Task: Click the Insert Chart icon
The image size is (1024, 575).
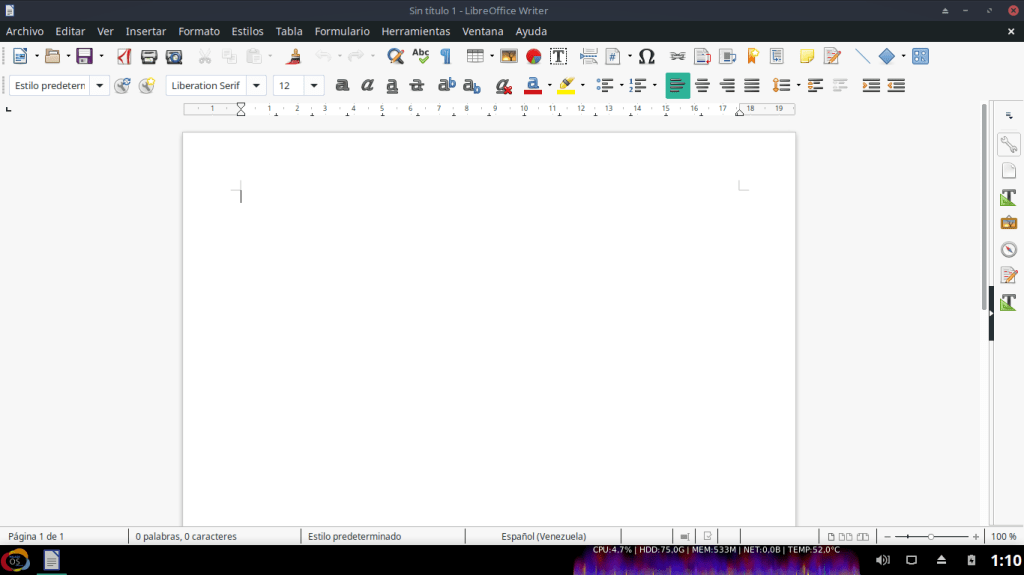Action: coord(533,57)
